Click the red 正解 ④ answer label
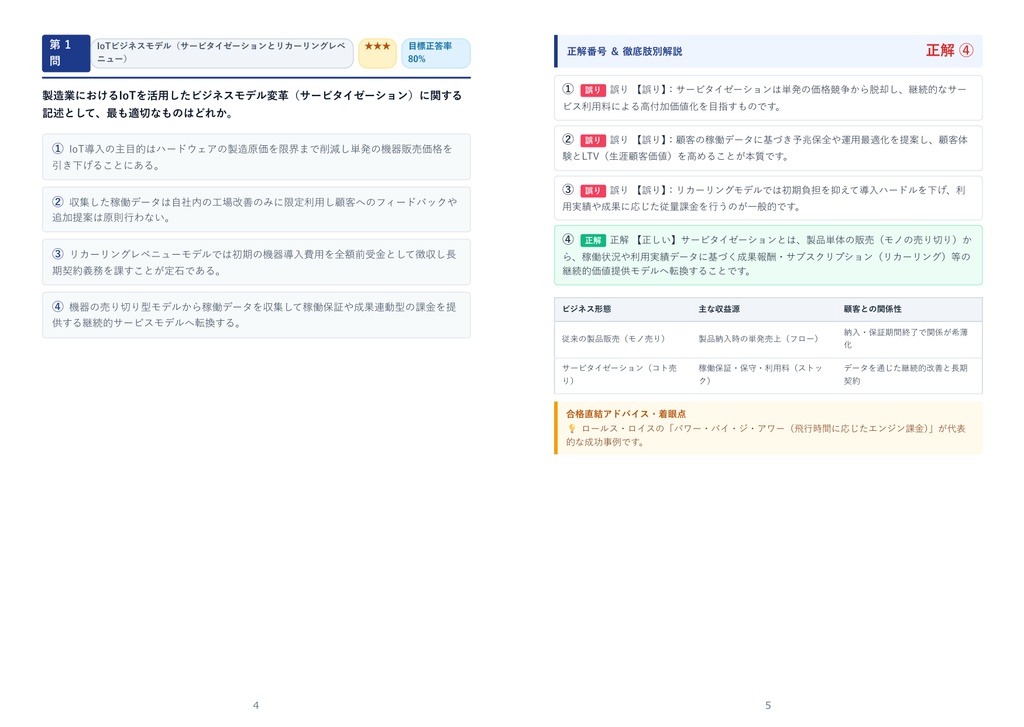This screenshot has width=1024, height=727. 950,50
